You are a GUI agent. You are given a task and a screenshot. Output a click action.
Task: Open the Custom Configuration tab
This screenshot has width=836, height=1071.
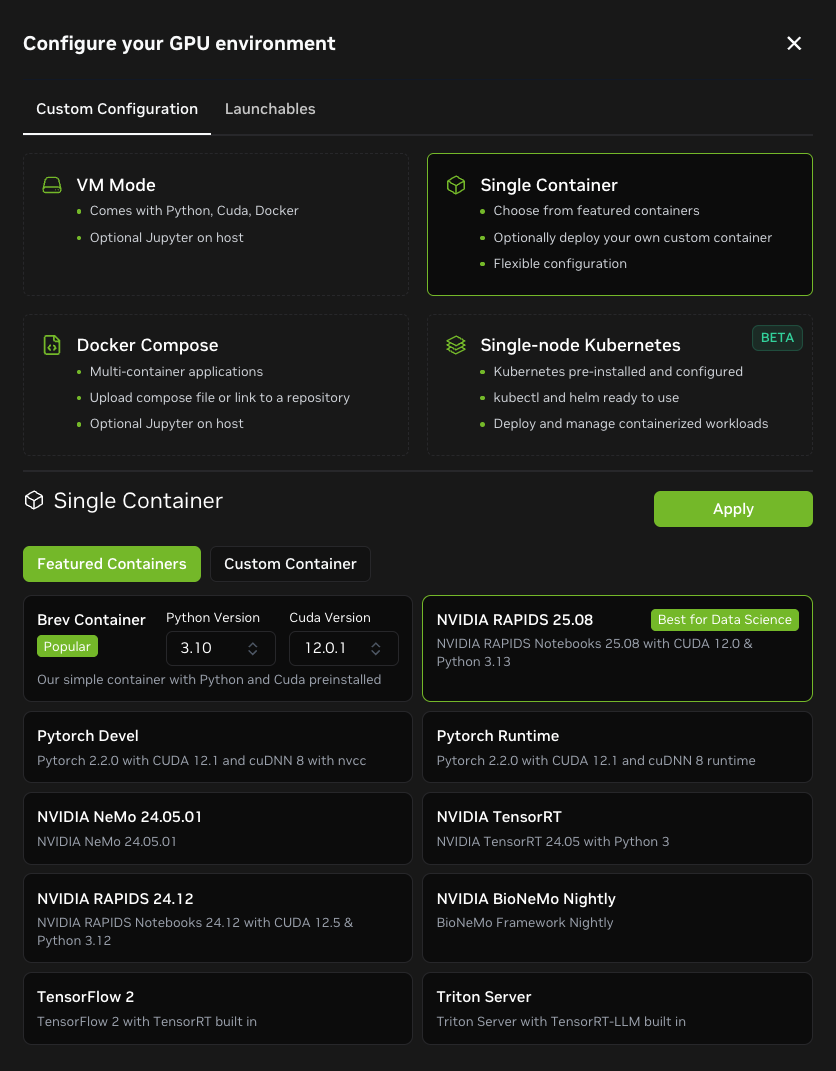pyautogui.click(x=117, y=109)
